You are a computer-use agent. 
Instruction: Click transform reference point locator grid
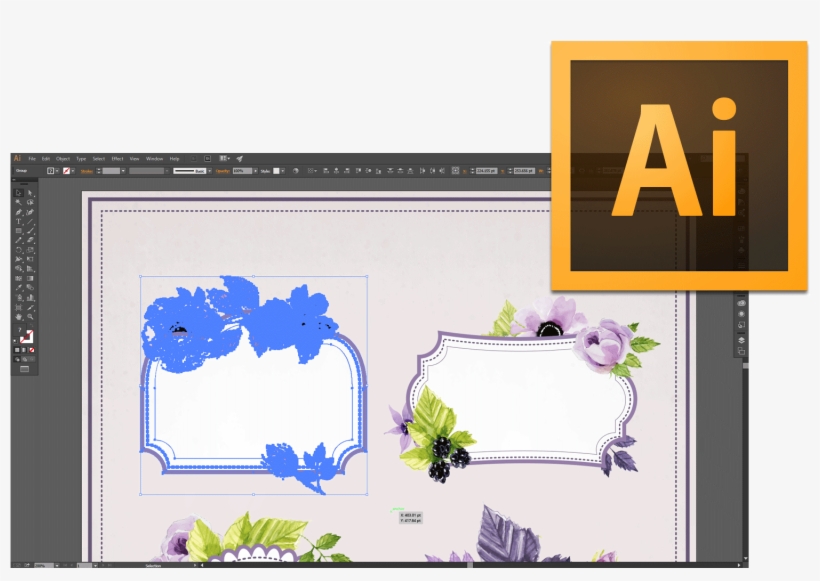coord(455,170)
